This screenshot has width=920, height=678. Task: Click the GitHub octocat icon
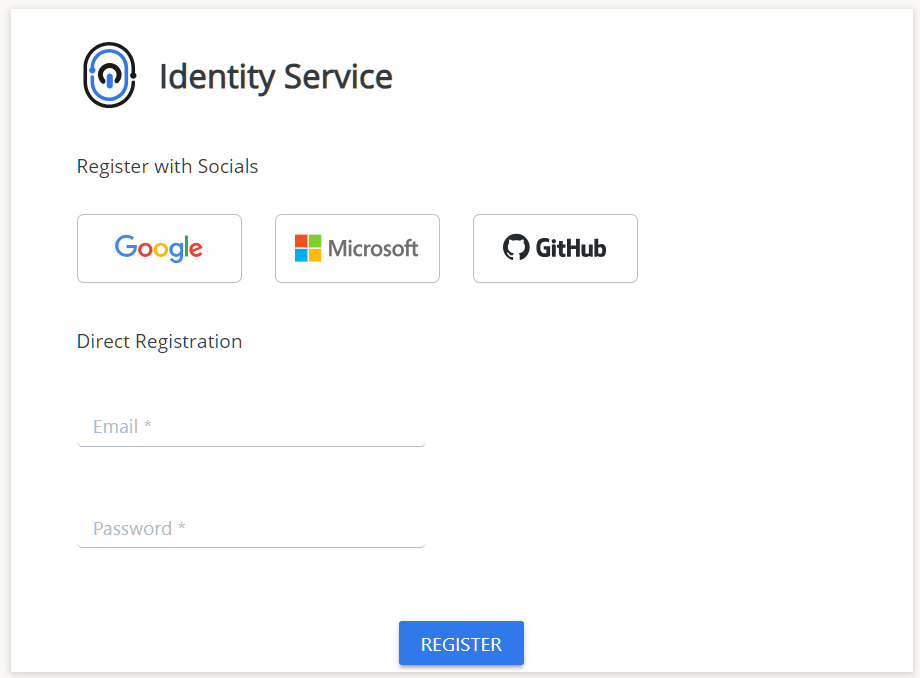(x=516, y=248)
